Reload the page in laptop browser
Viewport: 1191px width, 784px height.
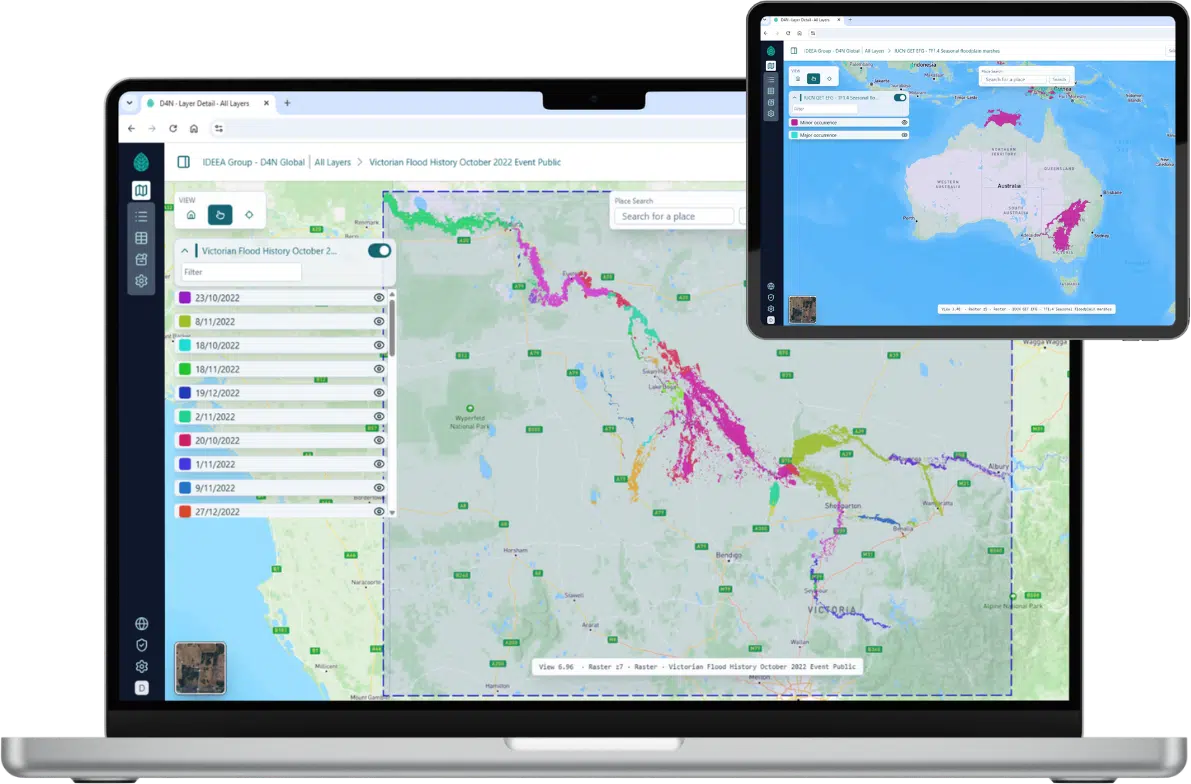[173, 128]
